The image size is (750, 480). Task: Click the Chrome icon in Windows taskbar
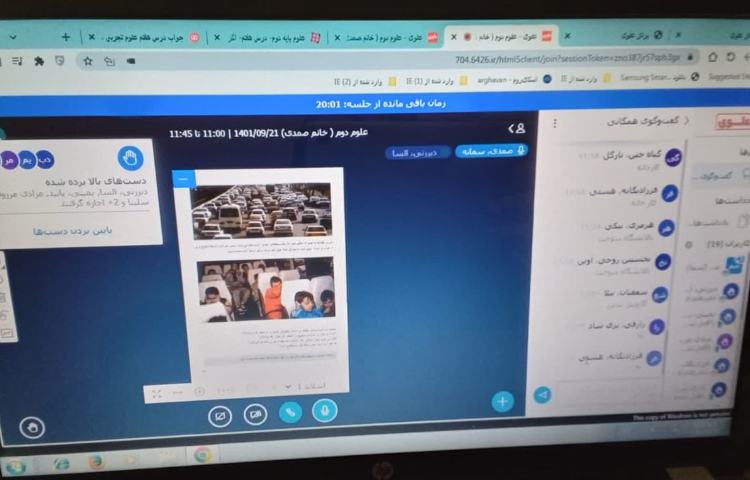(x=203, y=455)
